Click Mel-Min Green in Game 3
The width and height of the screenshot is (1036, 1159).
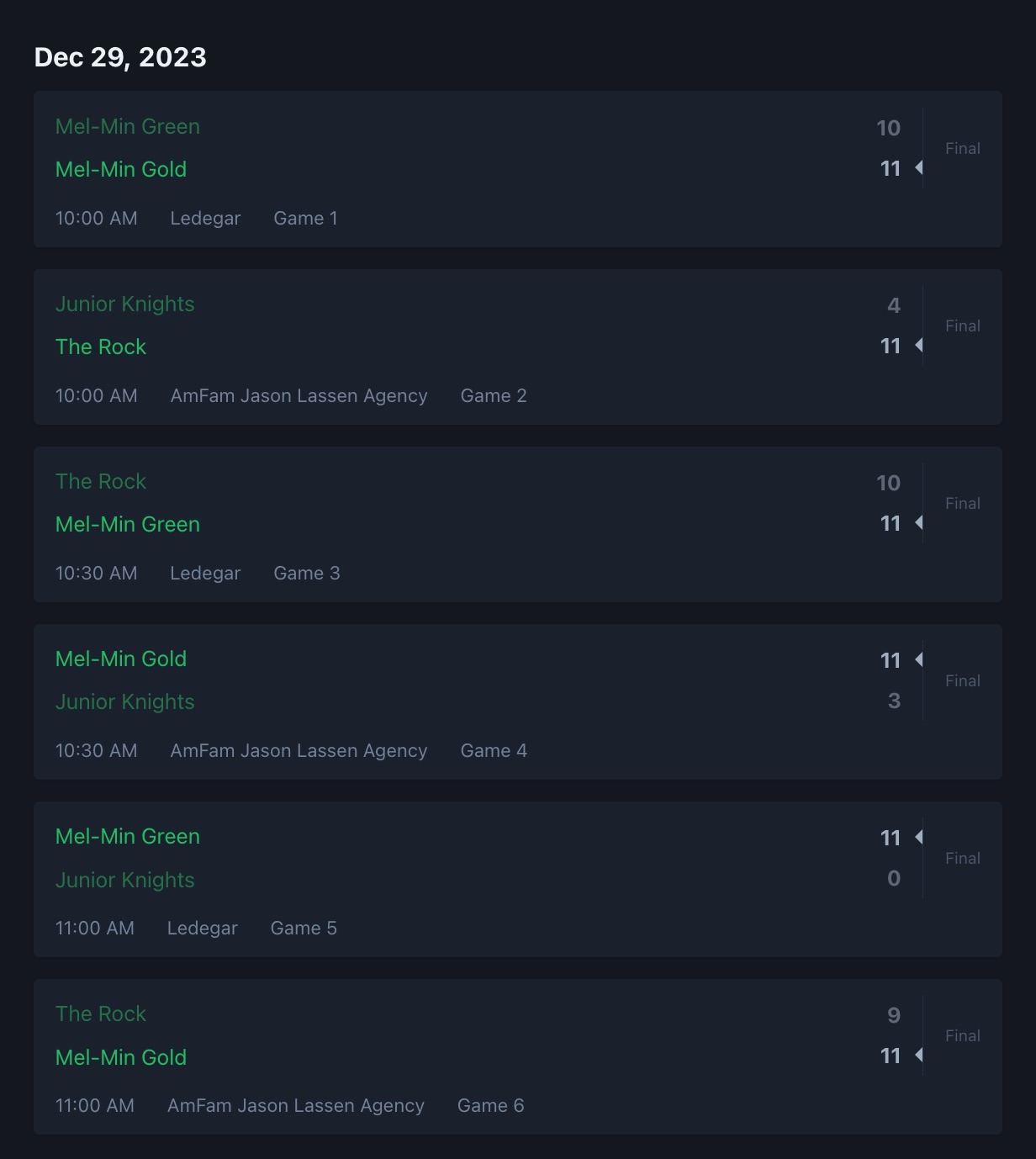128,524
